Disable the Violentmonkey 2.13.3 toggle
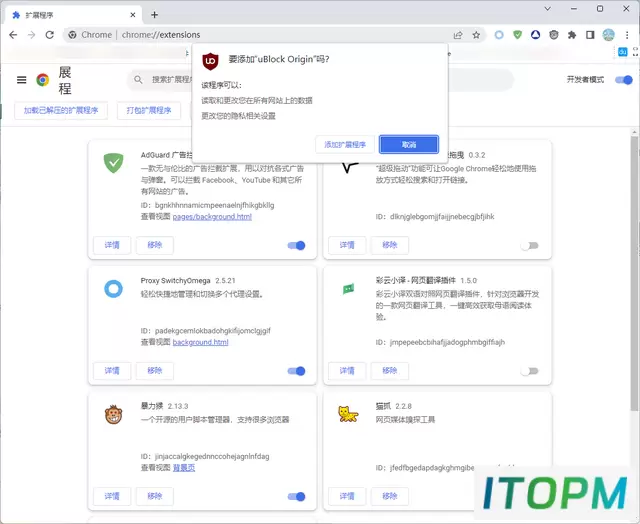Viewport: 640px width, 524px height. 296,497
